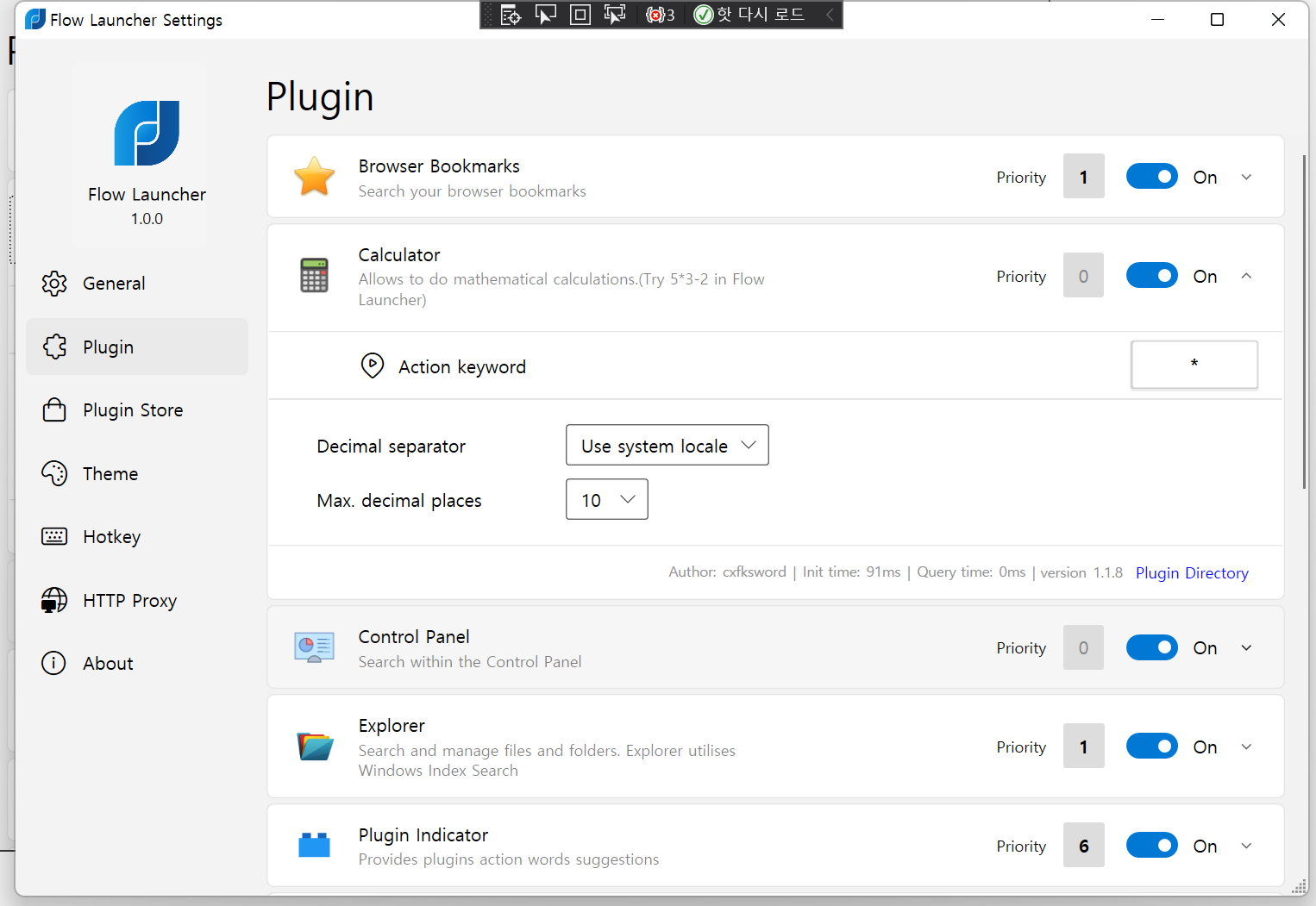Set Browser Bookmarks priority value 1
The height and width of the screenshot is (906, 1316).
pyautogui.click(x=1084, y=176)
